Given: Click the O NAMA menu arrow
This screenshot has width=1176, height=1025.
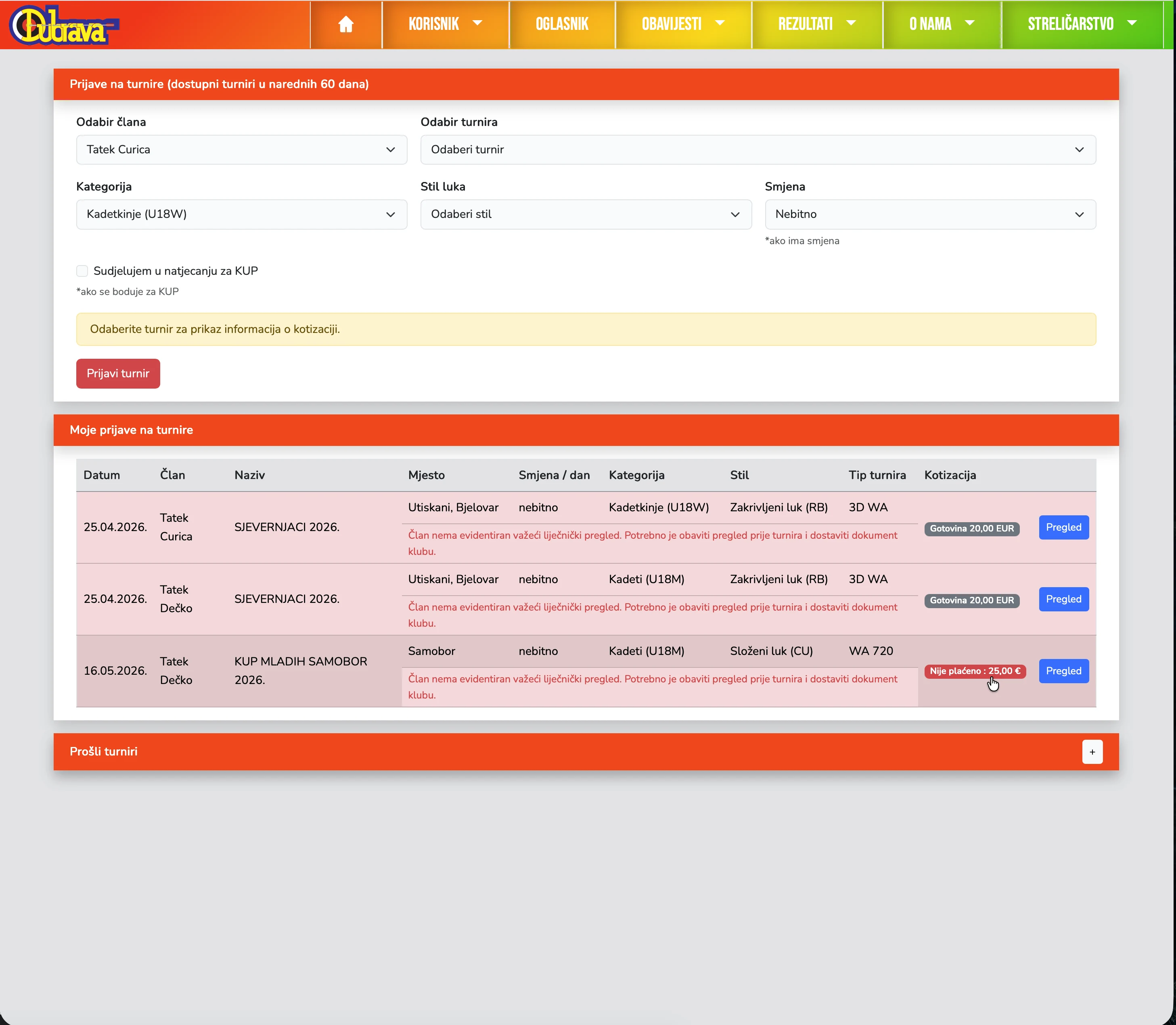Looking at the screenshot, I should (969, 23).
